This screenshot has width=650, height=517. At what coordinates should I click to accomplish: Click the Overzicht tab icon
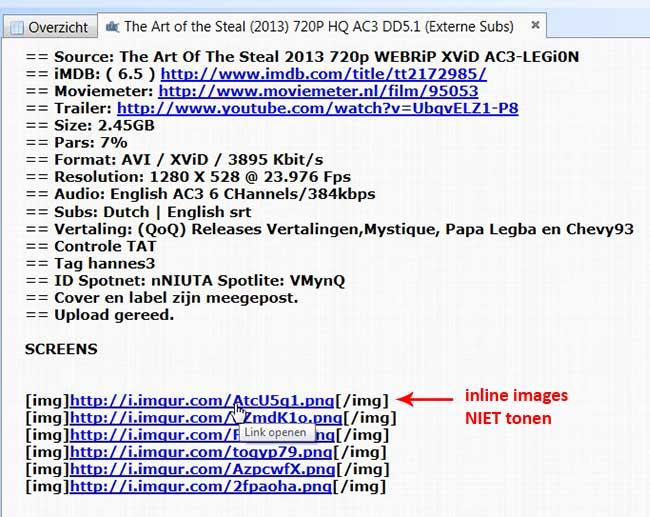tap(17, 28)
